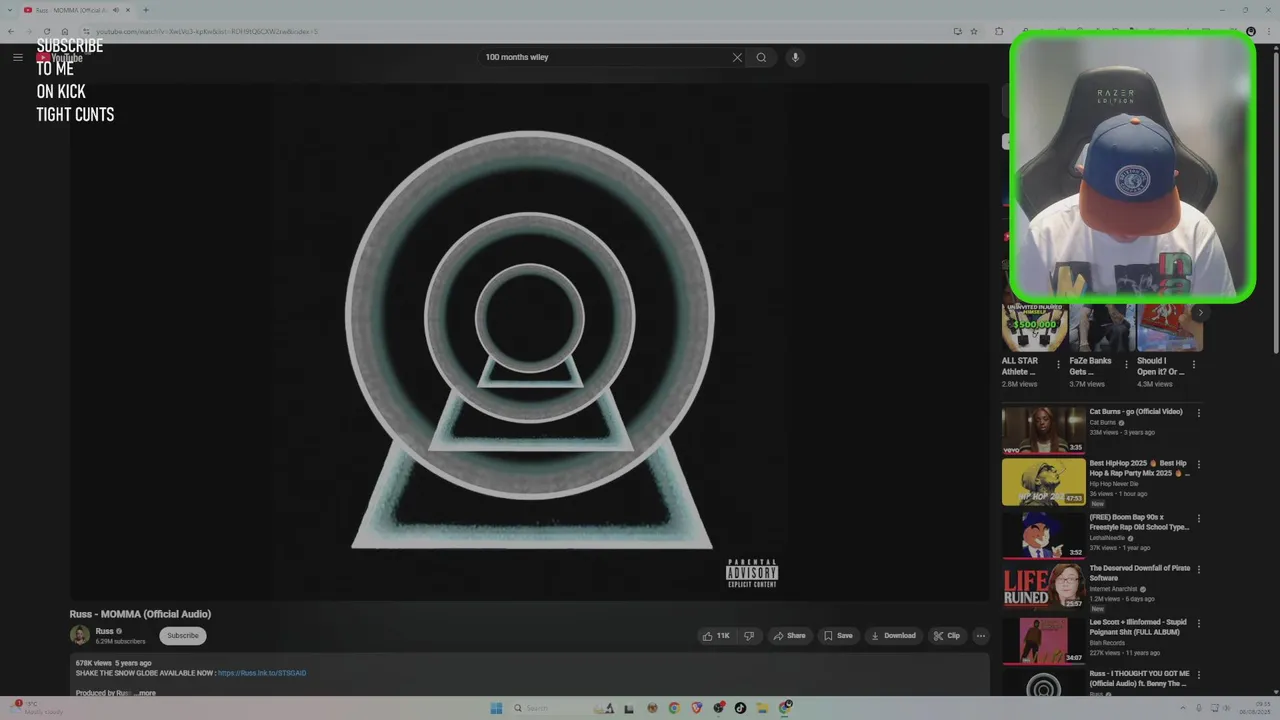Save the video to a playlist
The width and height of the screenshot is (1280, 720).
tap(838, 635)
